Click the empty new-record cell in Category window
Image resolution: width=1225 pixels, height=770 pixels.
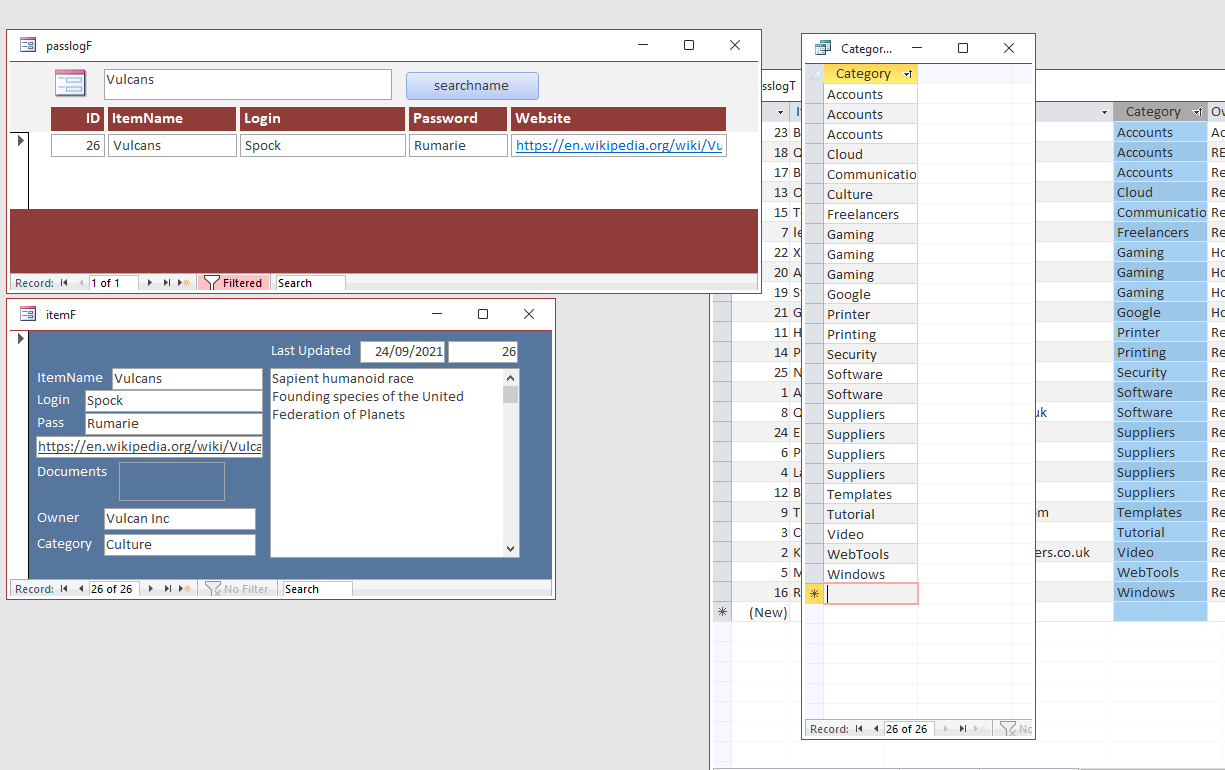point(871,594)
